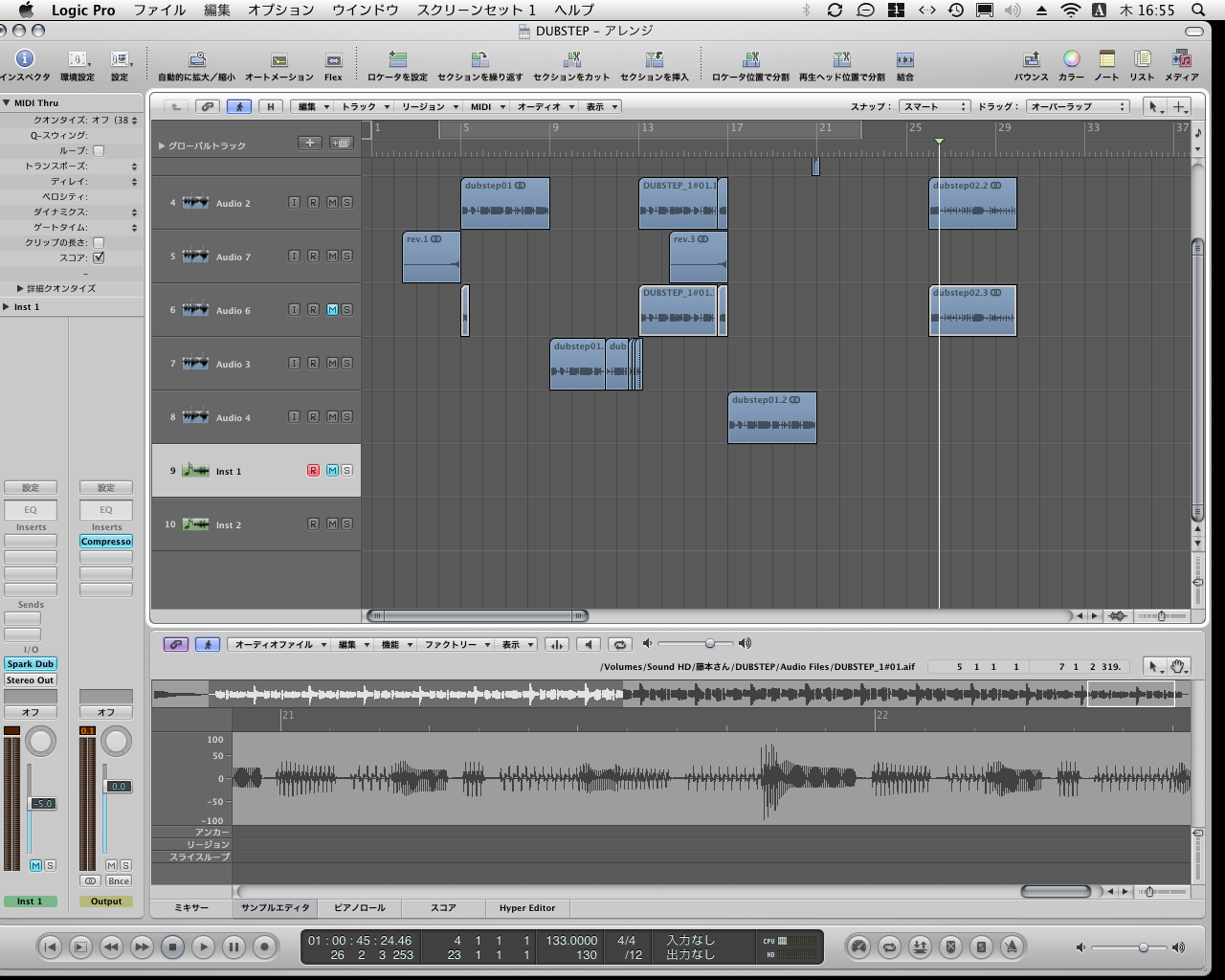Open the arrange 編集 edit dropdown
This screenshot has width=1225, height=980.
(313, 106)
